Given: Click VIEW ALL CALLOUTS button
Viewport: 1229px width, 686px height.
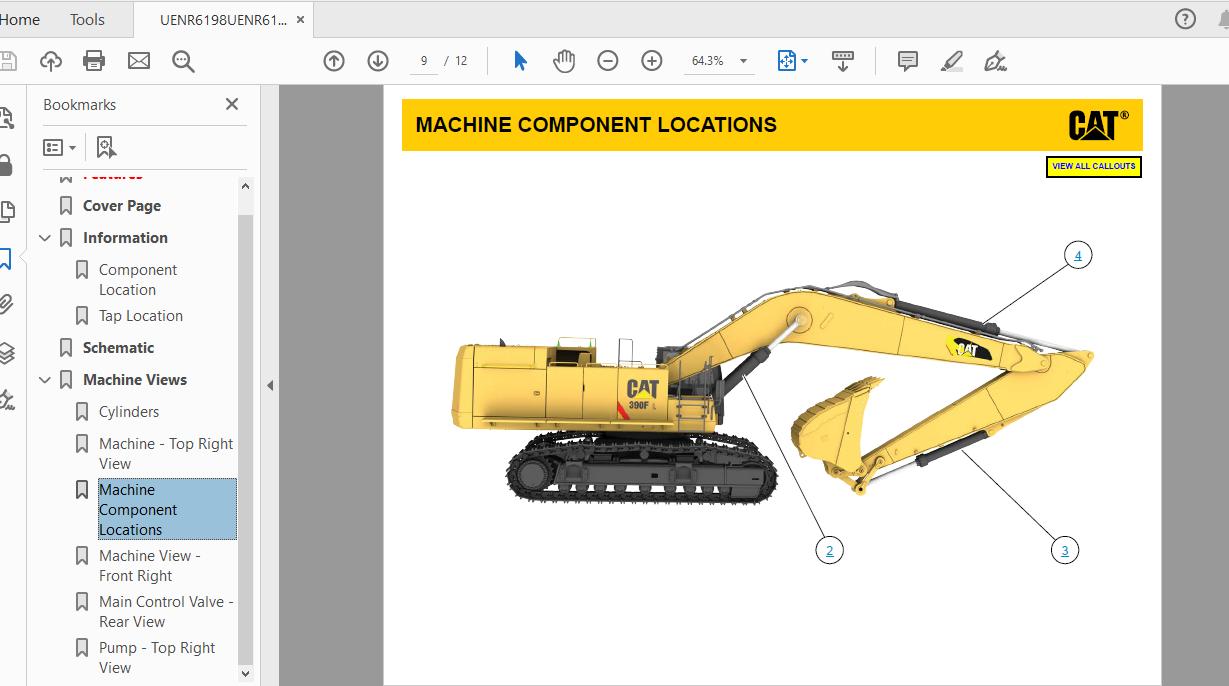Looking at the screenshot, I should 1094,167.
